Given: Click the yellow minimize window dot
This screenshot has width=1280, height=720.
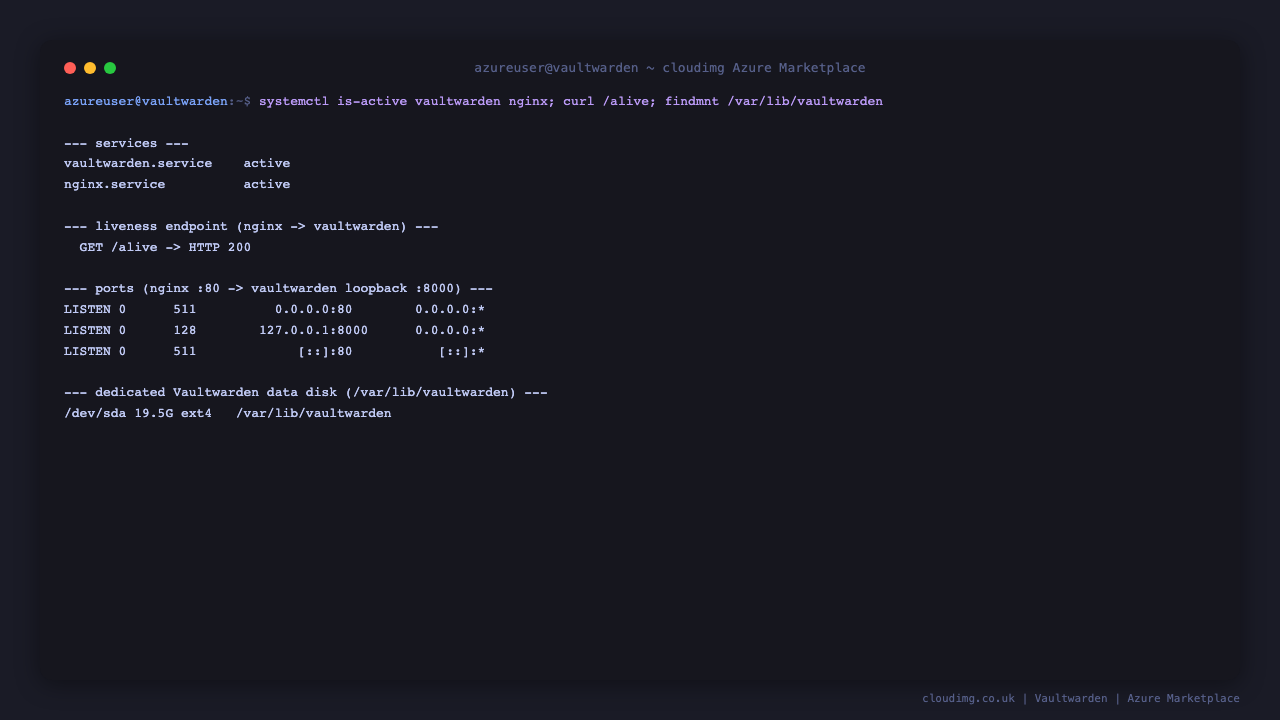Looking at the screenshot, I should (90, 68).
